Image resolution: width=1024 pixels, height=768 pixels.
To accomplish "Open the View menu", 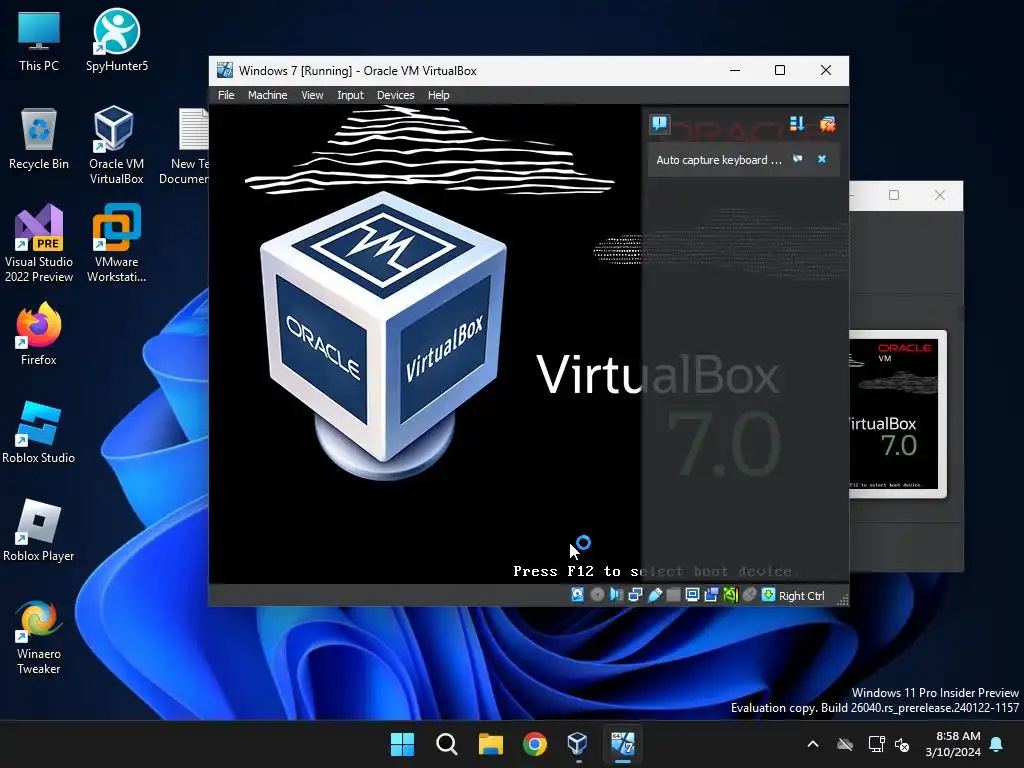I will click(x=312, y=95).
